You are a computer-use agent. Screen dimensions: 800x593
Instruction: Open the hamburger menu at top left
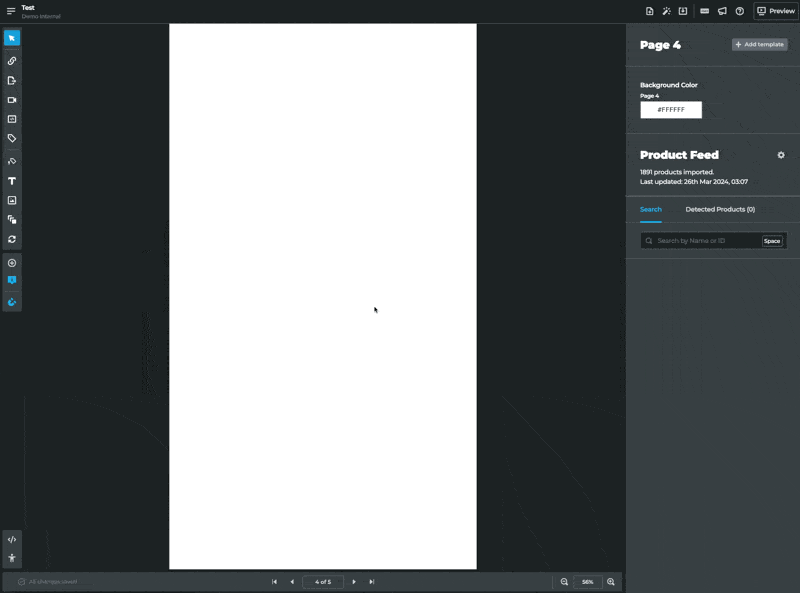point(9,9)
